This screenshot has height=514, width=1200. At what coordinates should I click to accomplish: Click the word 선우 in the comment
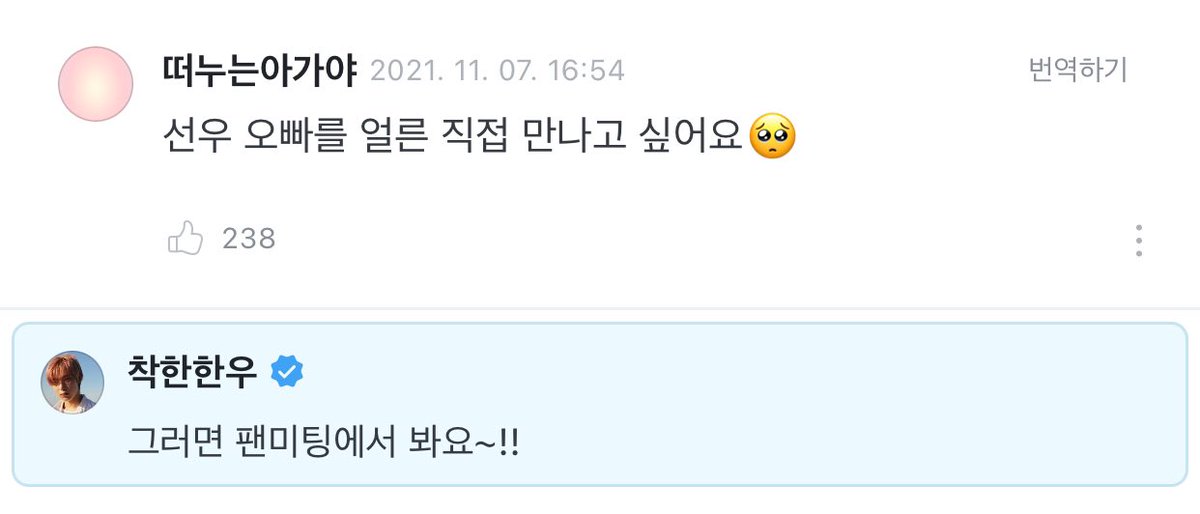tap(197, 139)
